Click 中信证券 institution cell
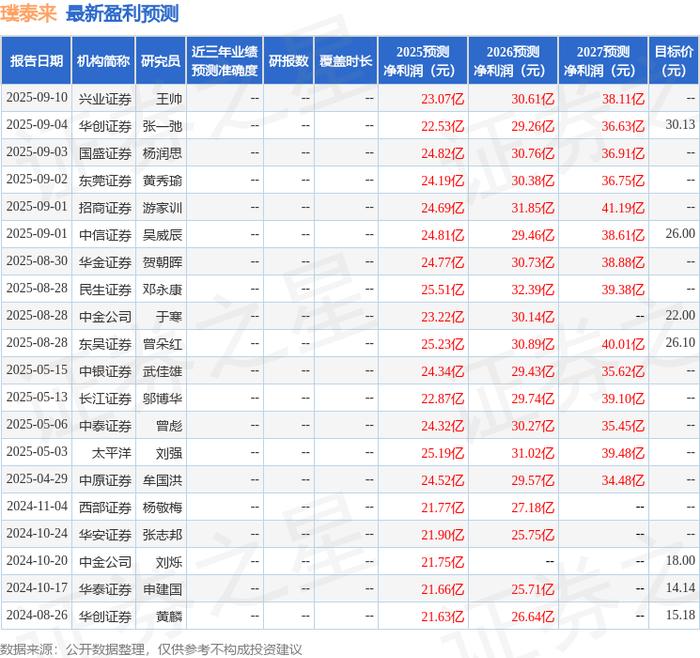The image size is (700, 658). (105, 235)
